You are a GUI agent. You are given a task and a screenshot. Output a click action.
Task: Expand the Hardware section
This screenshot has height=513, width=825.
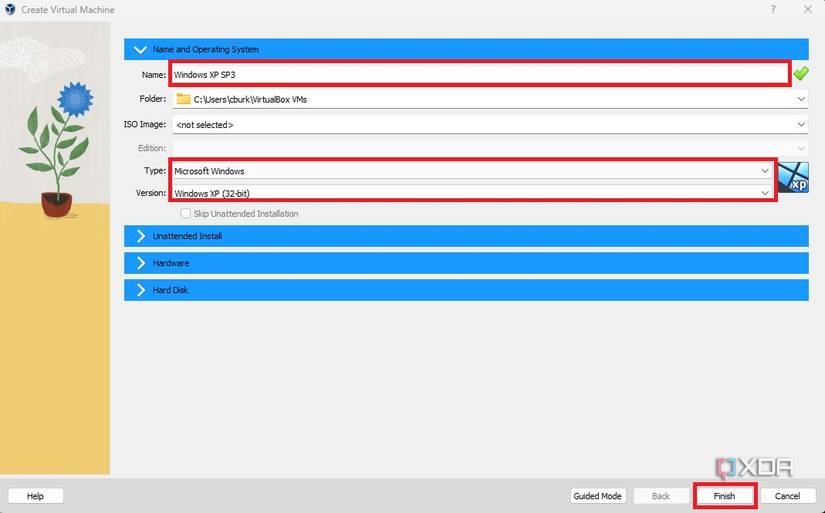click(x=466, y=263)
